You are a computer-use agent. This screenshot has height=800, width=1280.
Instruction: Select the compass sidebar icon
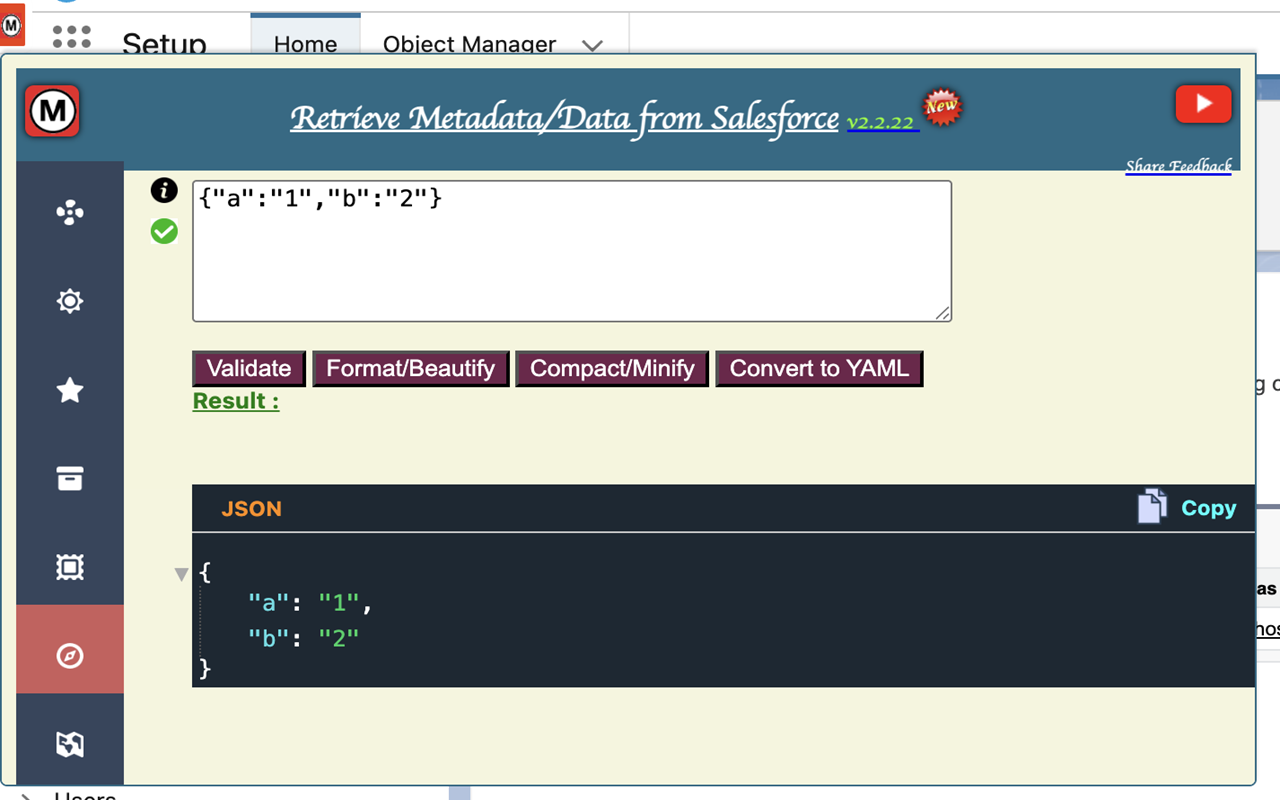click(70, 656)
